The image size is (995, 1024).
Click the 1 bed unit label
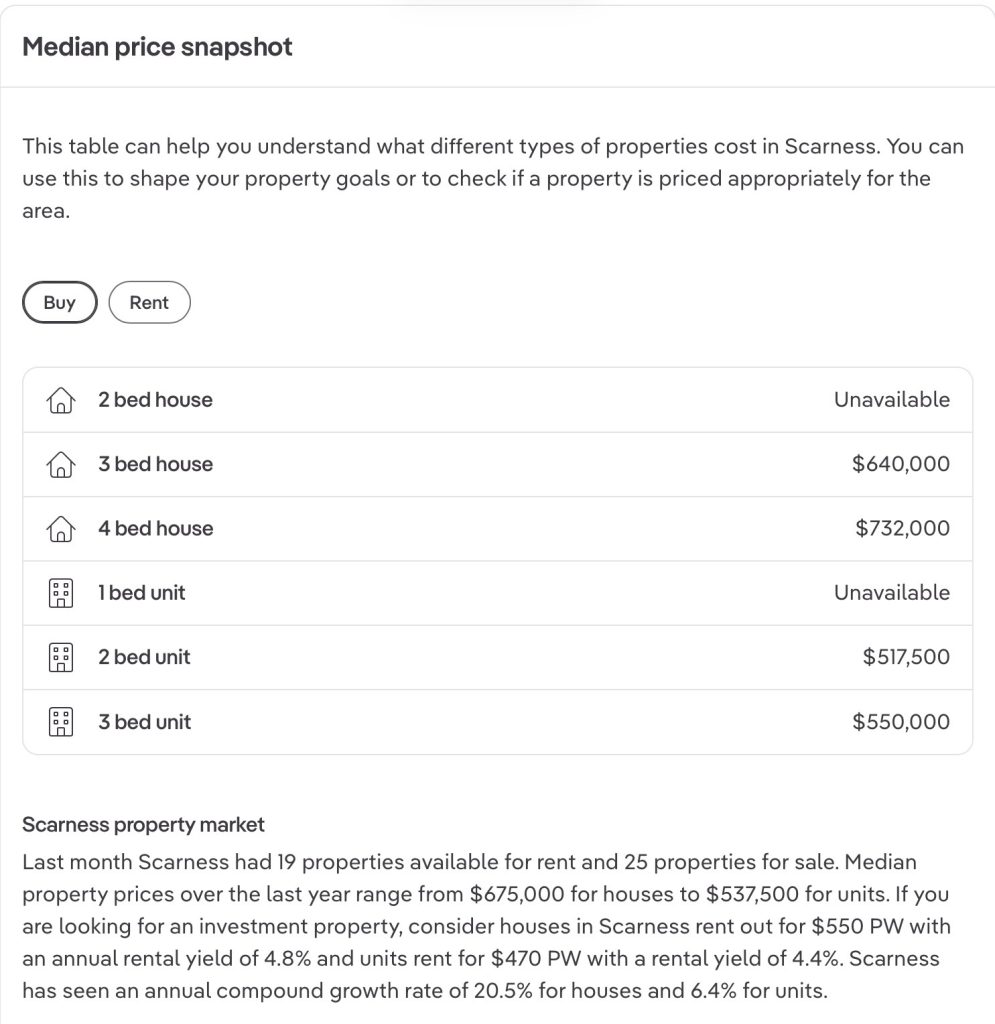click(141, 593)
